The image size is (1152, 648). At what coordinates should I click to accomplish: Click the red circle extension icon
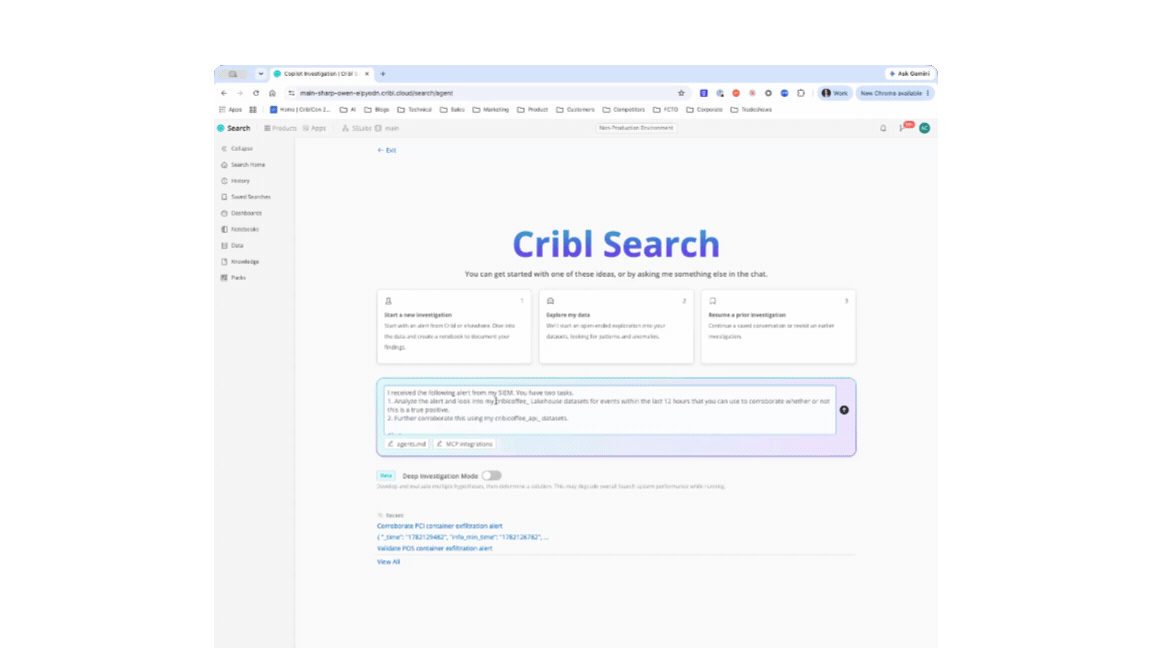(x=735, y=93)
